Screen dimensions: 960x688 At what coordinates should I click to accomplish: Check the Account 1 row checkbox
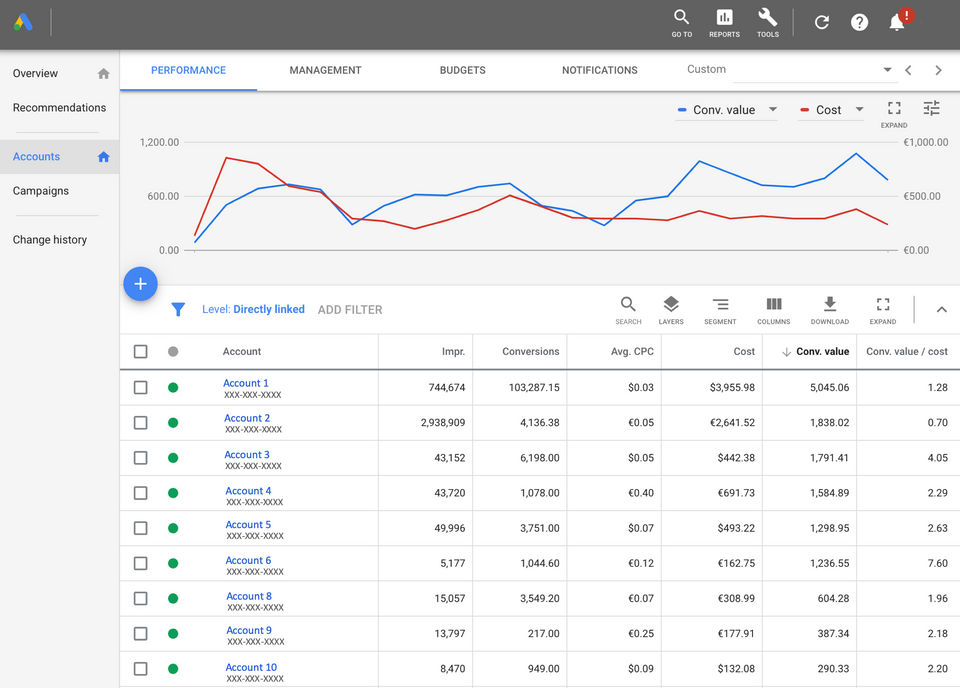(x=141, y=387)
